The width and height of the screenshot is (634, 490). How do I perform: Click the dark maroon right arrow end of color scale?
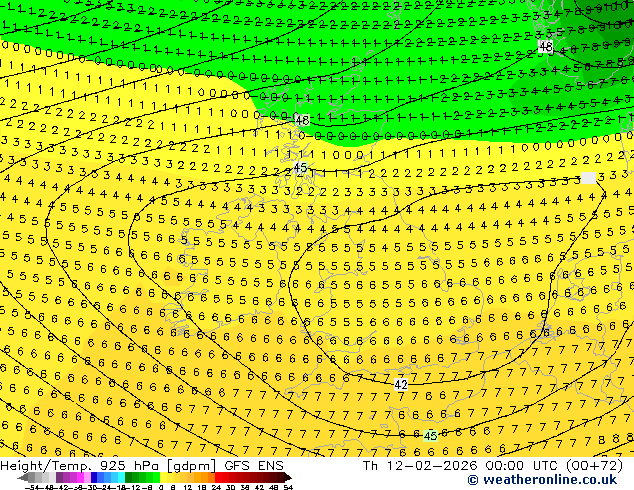(287, 478)
